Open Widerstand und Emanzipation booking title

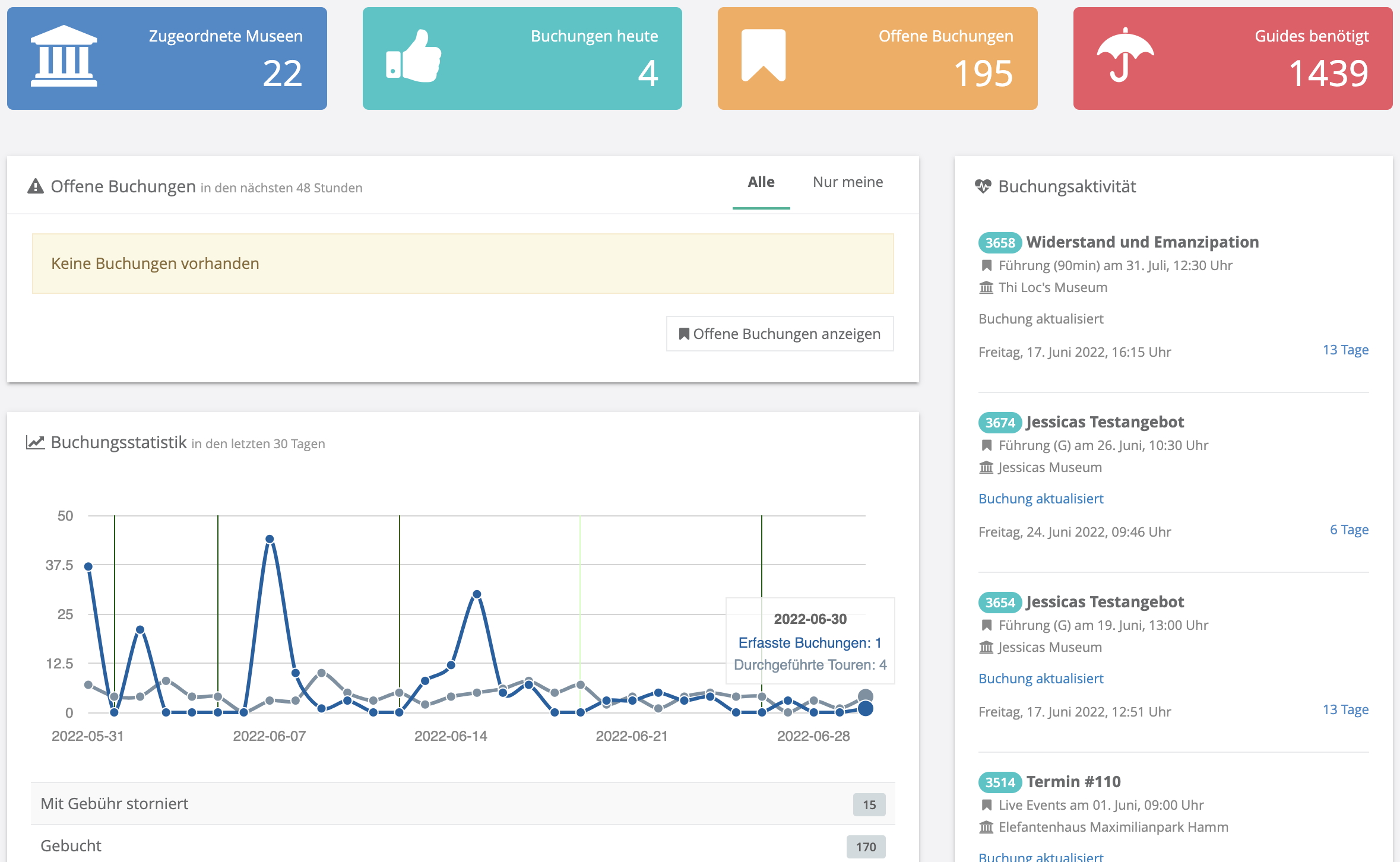[x=1142, y=242]
